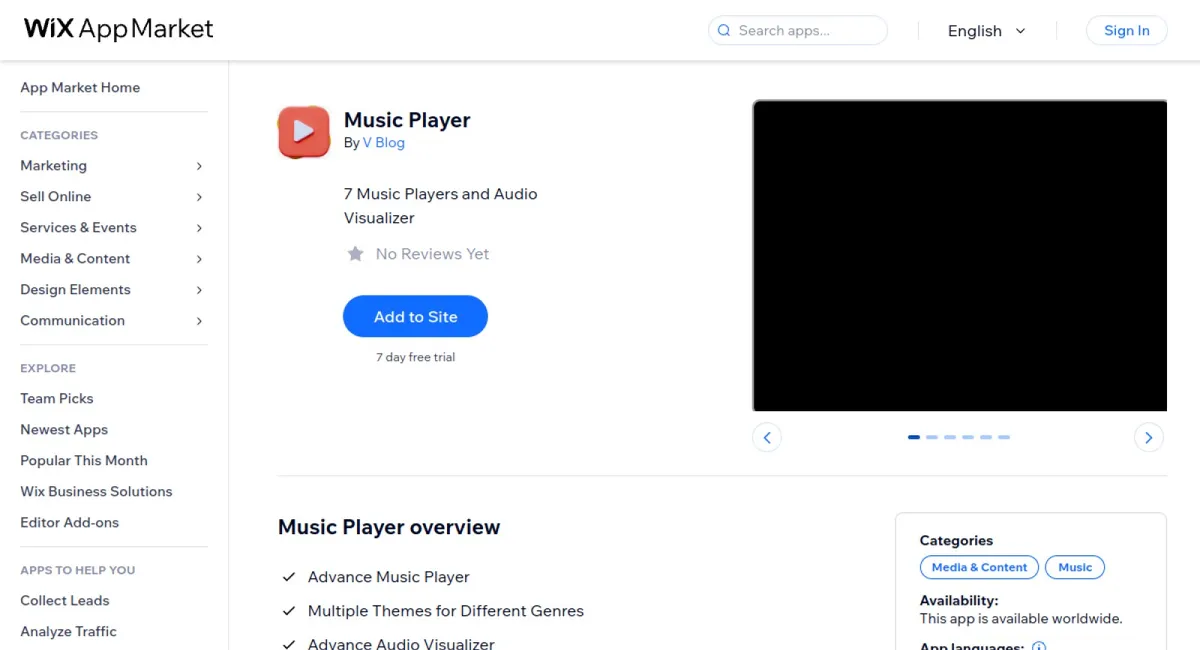This screenshot has width=1200, height=650.
Task: Click the Music Player overview heading
Action: click(389, 527)
